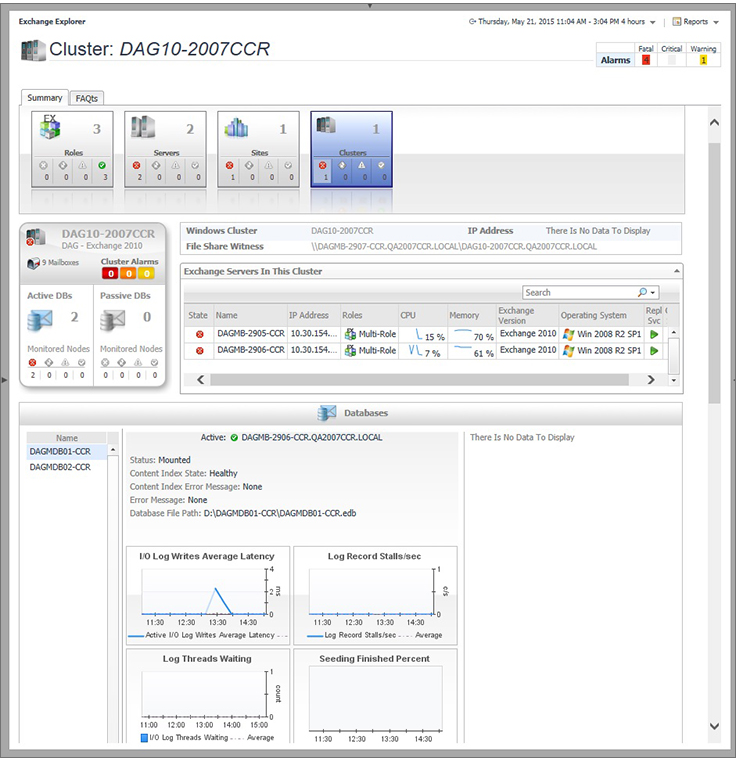The width and height of the screenshot is (736, 760).
Task: Click the Multi-Role icon for DAGMB-2906-CCR
Action: pyautogui.click(x=350, y=350)
